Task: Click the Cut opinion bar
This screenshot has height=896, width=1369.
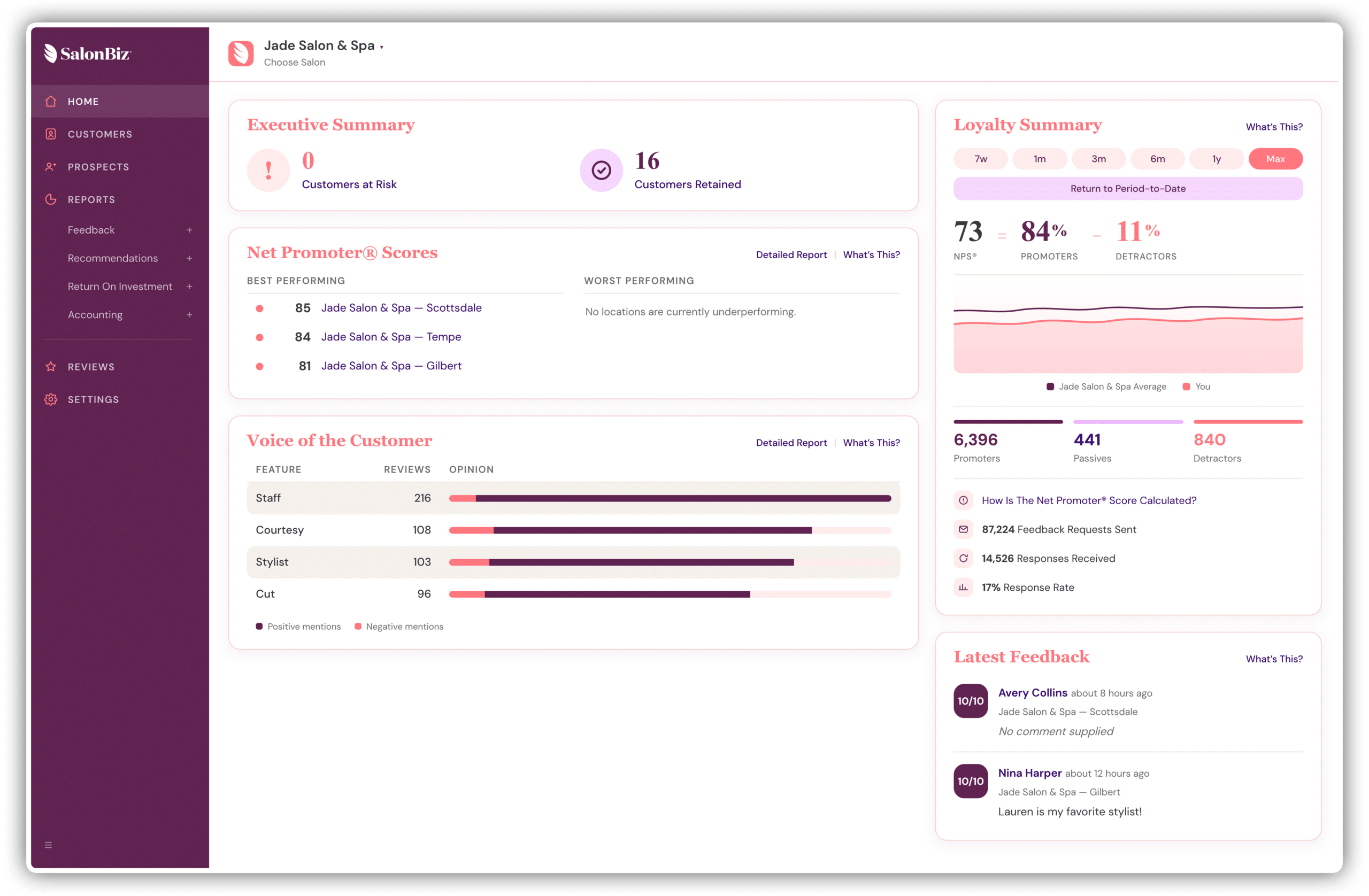Action: pos(670,594)
